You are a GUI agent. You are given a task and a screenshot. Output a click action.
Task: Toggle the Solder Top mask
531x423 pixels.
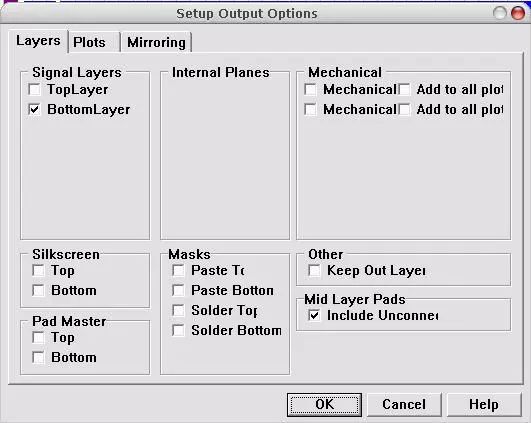(178, 311)
